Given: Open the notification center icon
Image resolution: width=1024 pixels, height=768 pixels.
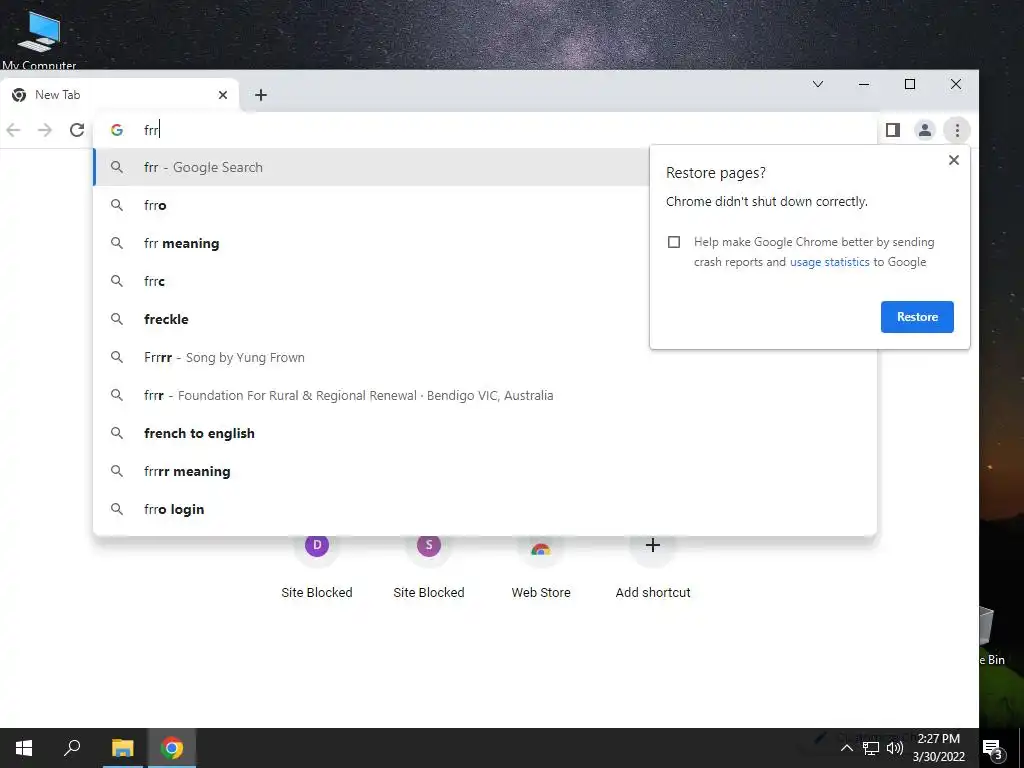Looking at the screenshot, I should click(992, 748).
